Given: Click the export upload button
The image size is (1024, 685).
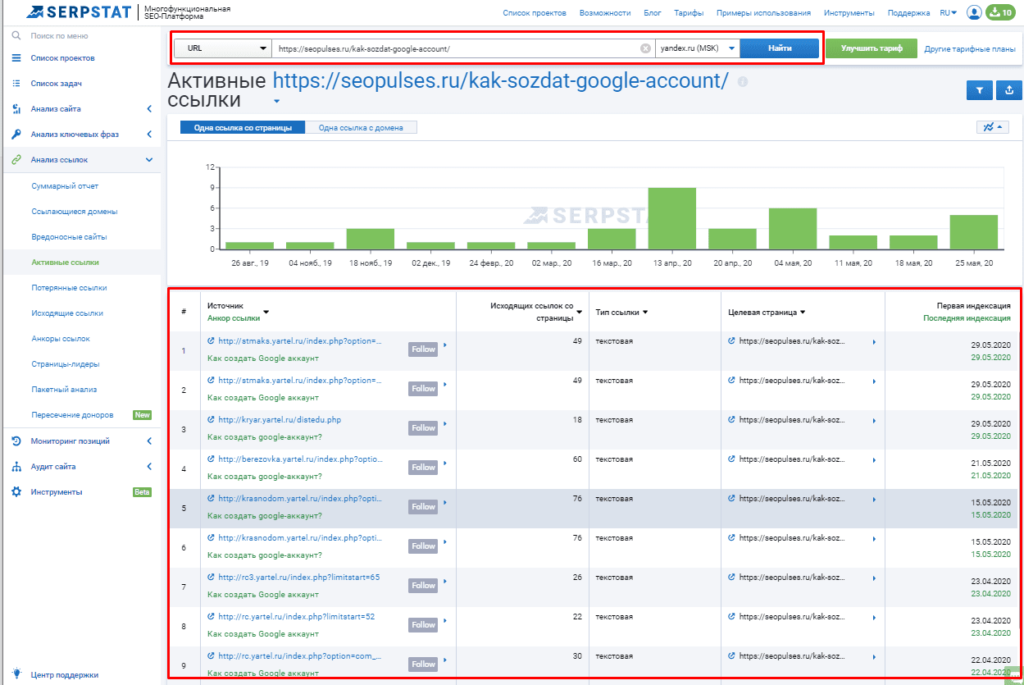Looking at the screenshot, I should point(1009,91).
